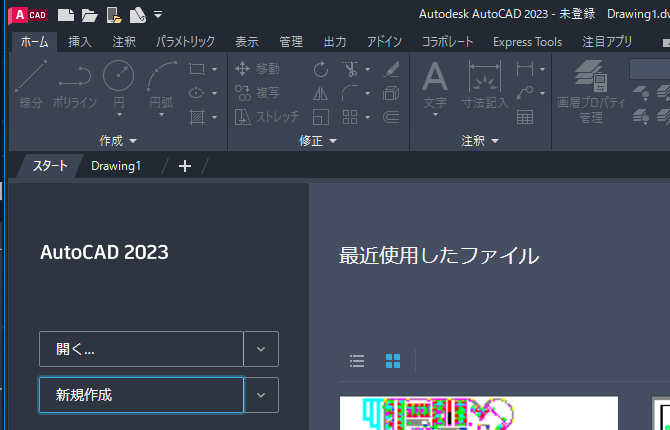670x430 pixels.
Task: Open the Express Tools ribbon tab
Action: click(527, 42)
